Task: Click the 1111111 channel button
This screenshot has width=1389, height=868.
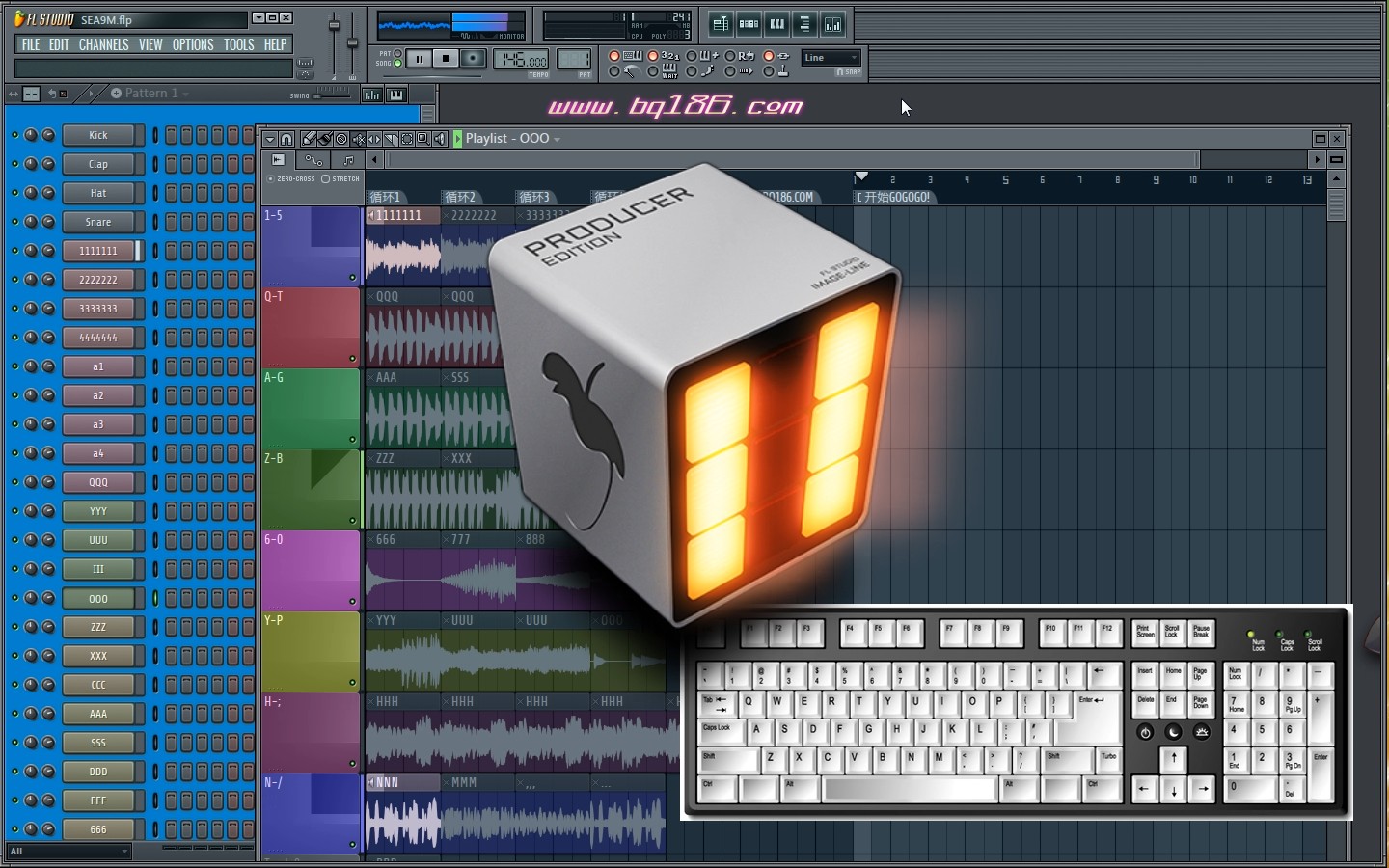Action: 100,251
